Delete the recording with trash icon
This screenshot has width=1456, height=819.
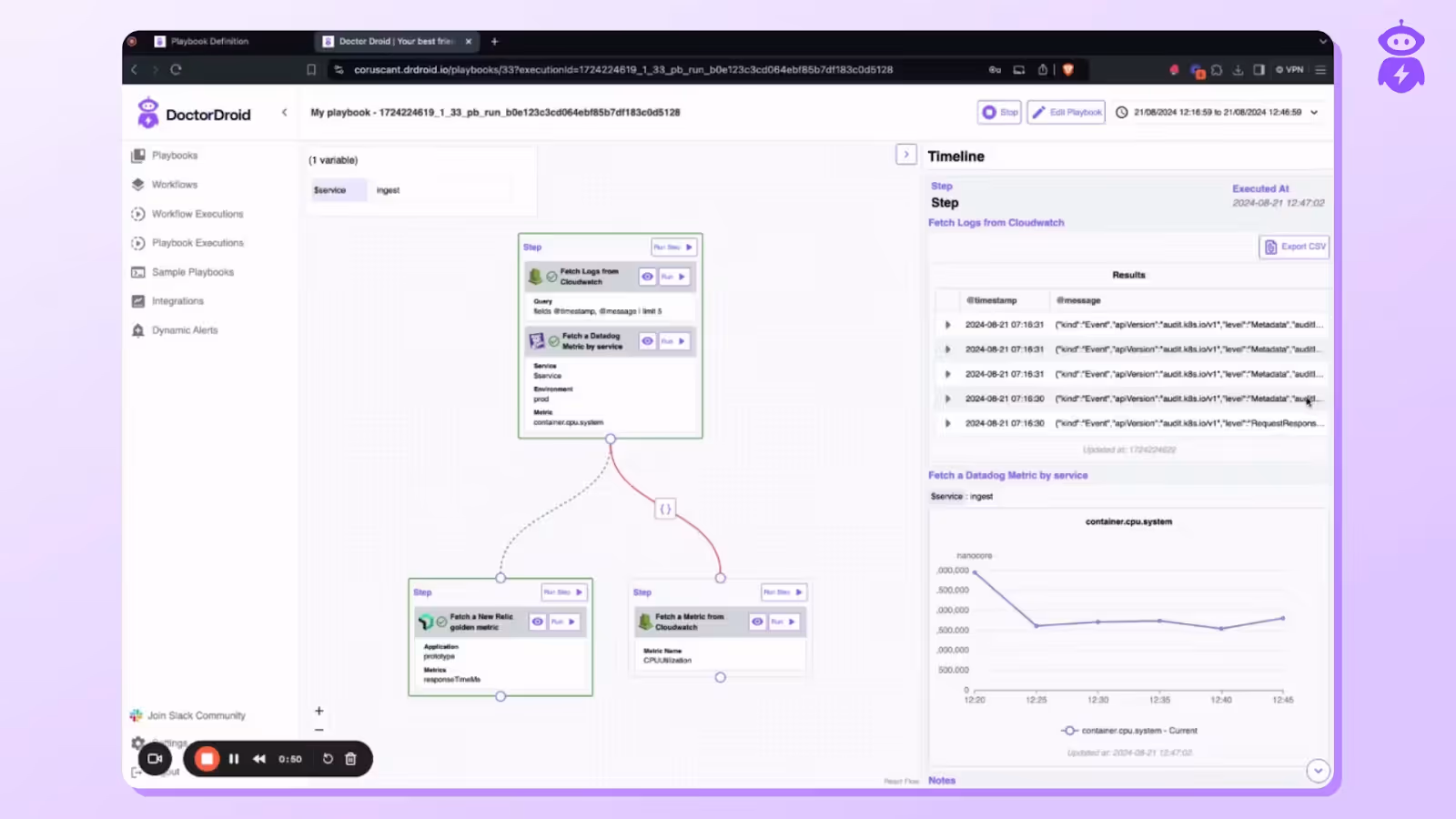tap(350, 759)
